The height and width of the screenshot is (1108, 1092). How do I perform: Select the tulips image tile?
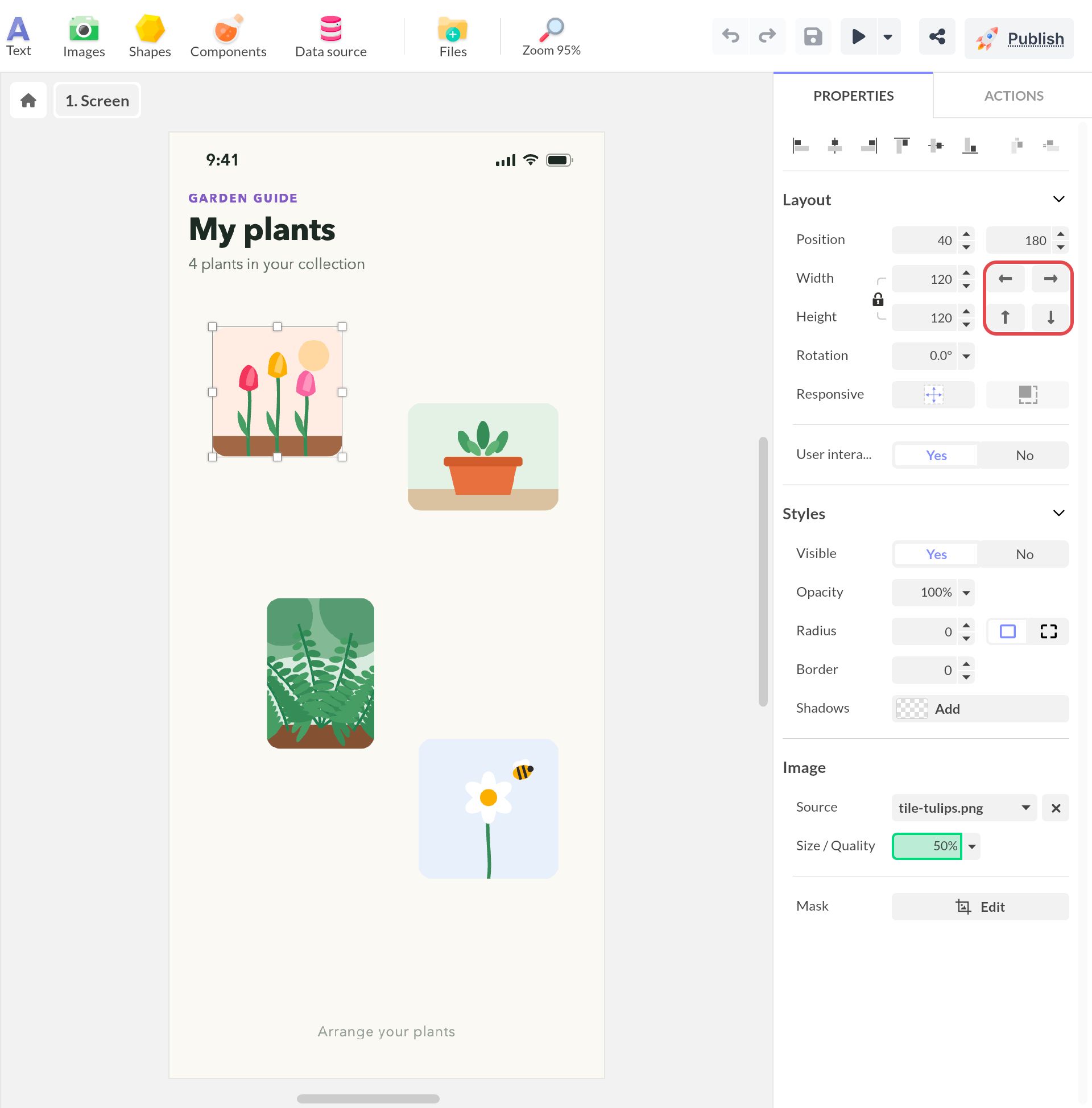[277, 392]
